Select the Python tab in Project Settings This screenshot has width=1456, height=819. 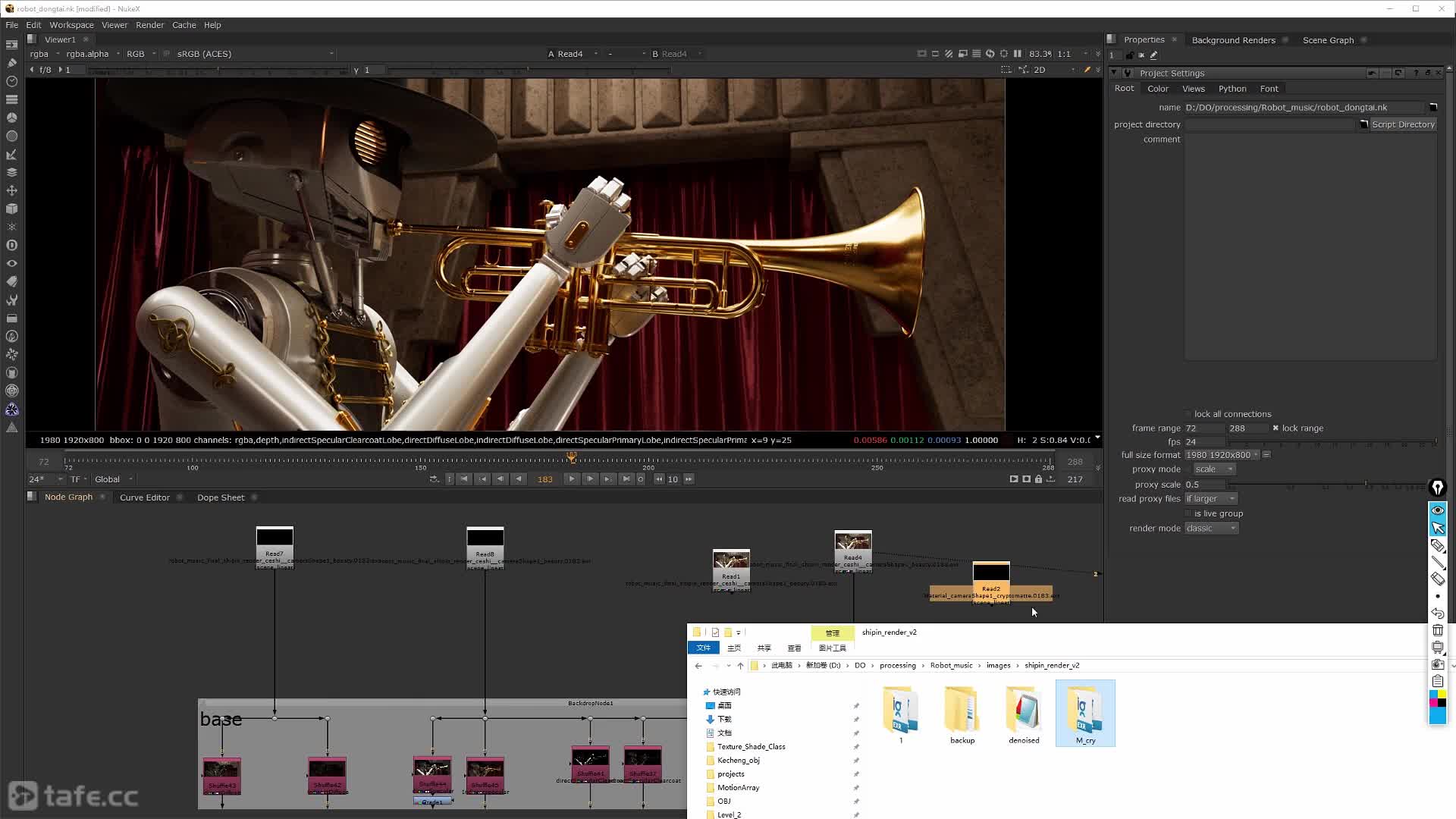tap(1232, 89)
